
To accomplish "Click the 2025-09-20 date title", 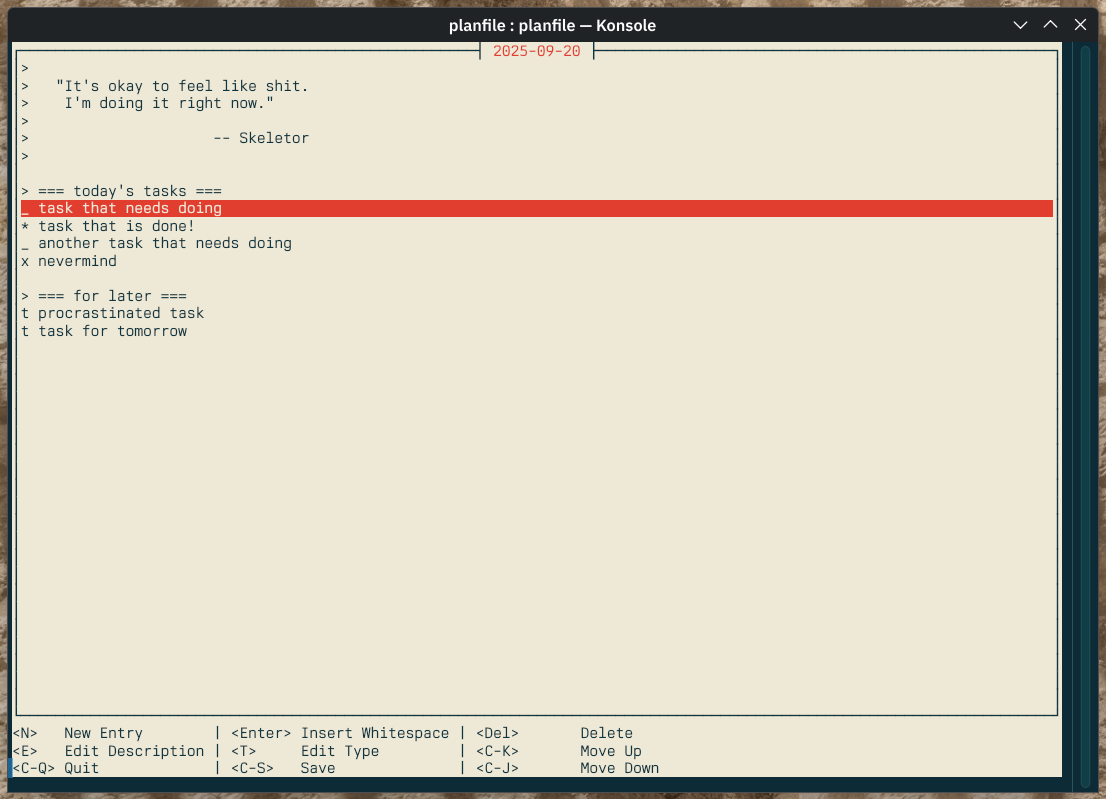I will [537, 51].
